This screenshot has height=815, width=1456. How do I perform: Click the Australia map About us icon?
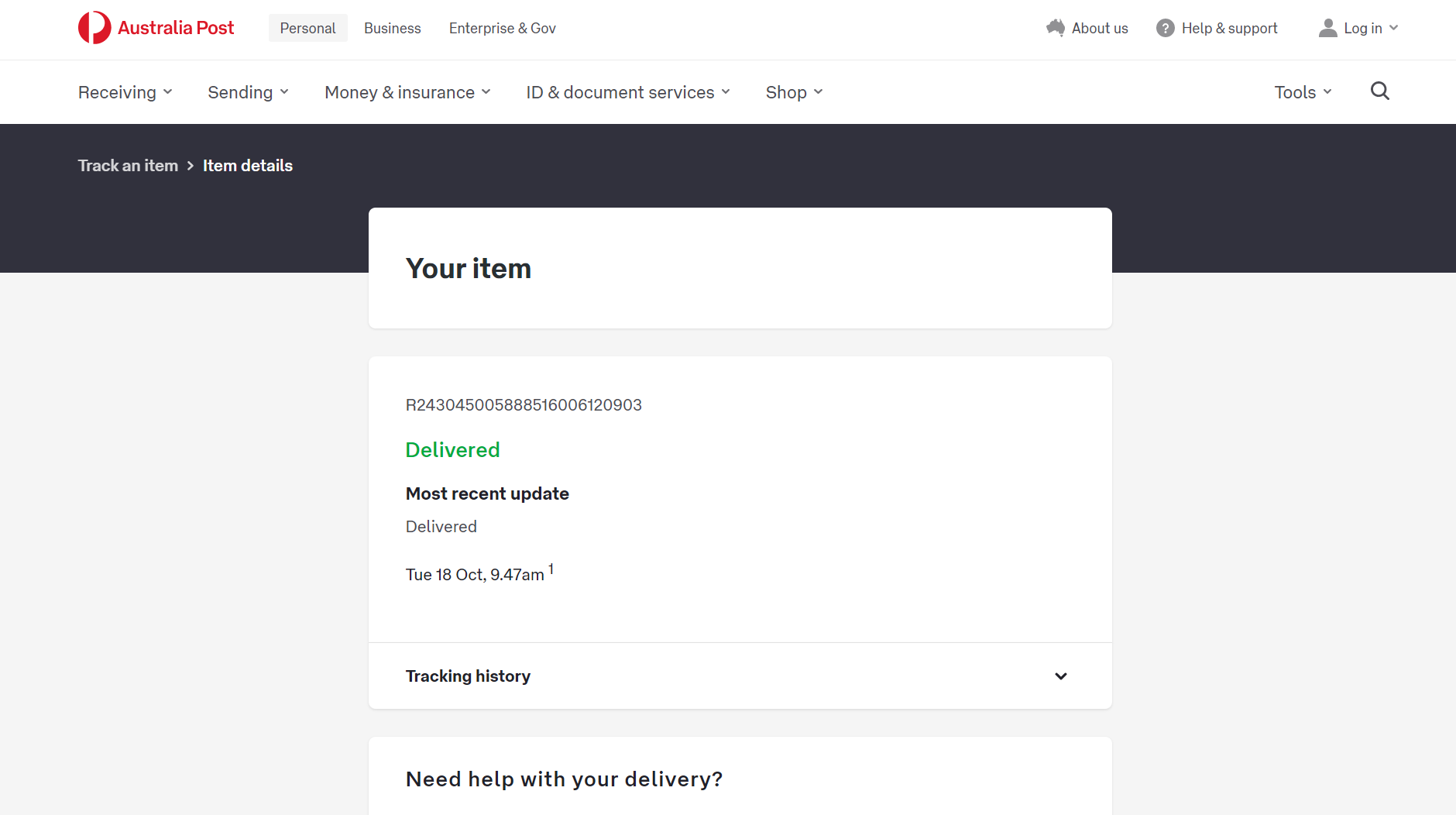pos(1056,28)
